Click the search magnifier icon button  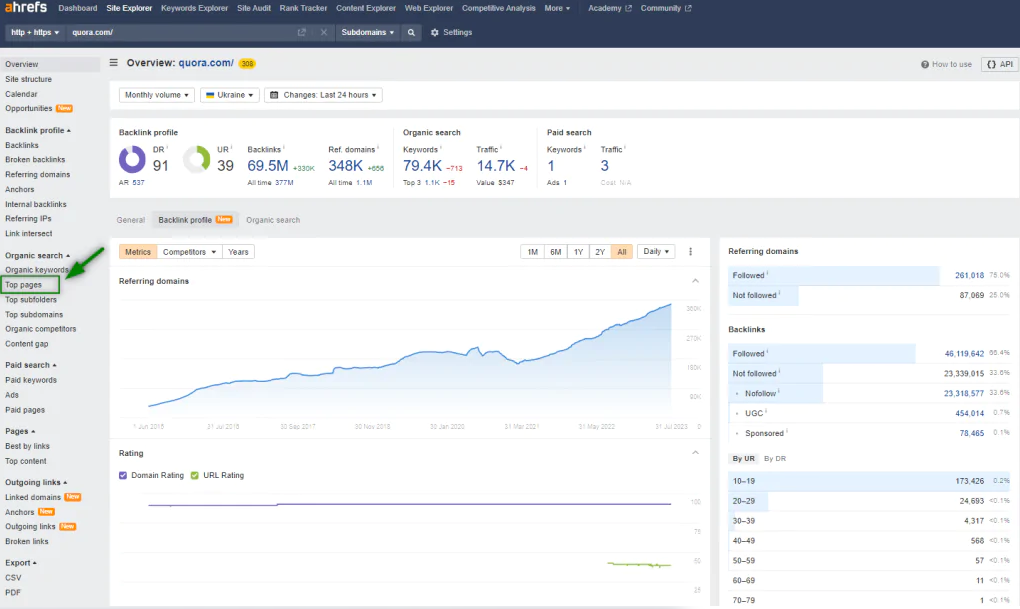tap(411, 32)
